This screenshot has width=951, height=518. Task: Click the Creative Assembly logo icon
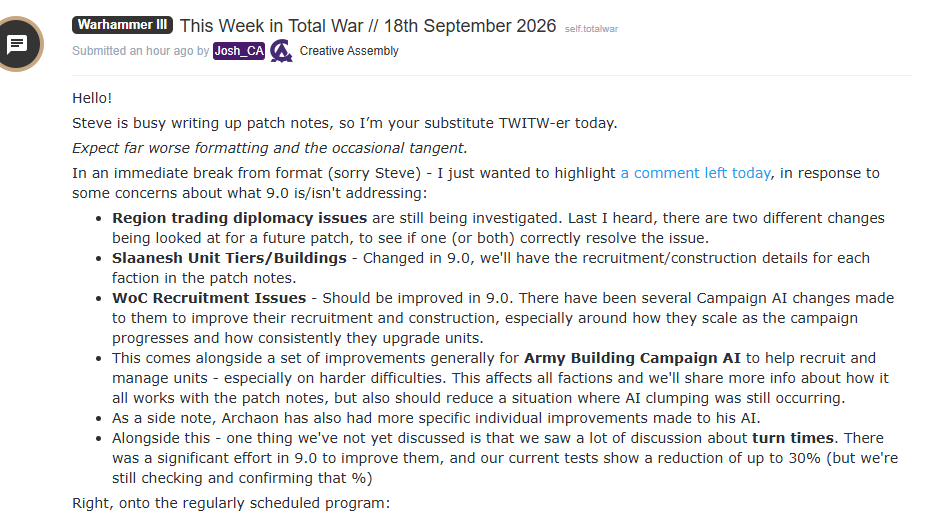click(281, 51)
